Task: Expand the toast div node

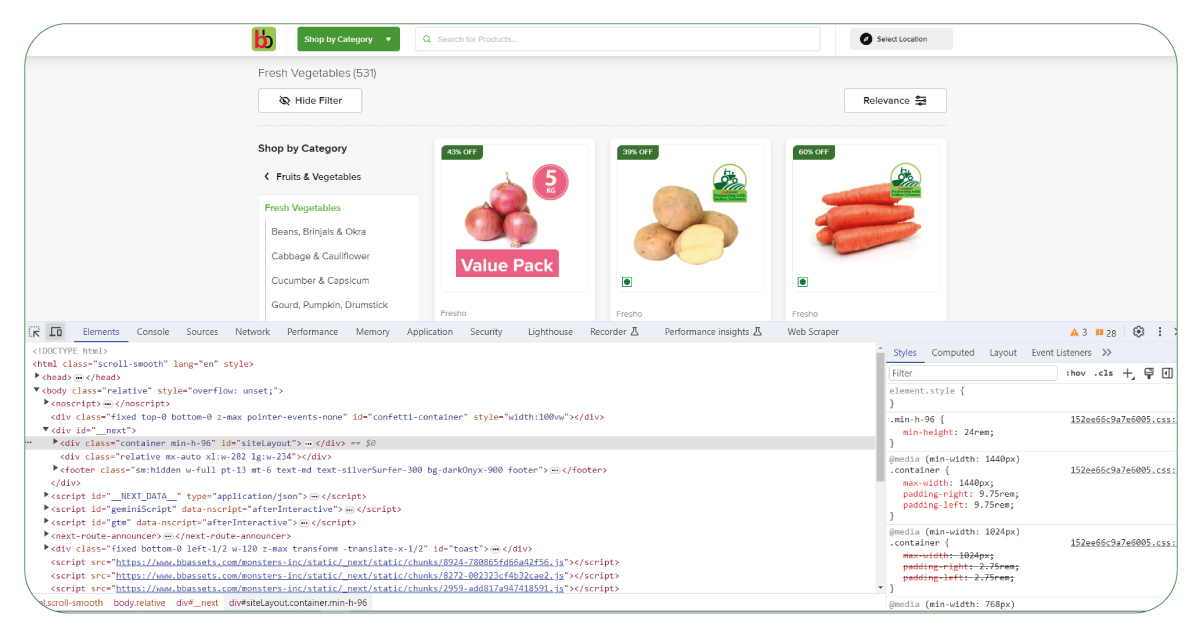Action: [x=47, y=548]
